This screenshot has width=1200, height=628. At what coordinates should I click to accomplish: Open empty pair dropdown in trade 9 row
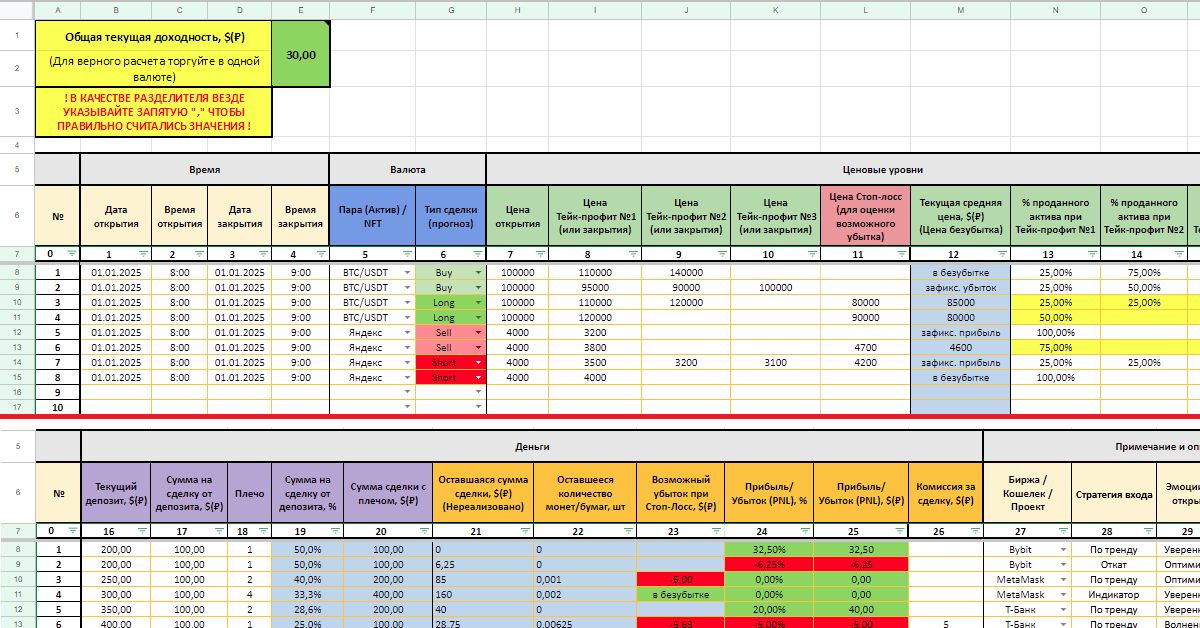[x=407, y=393]
